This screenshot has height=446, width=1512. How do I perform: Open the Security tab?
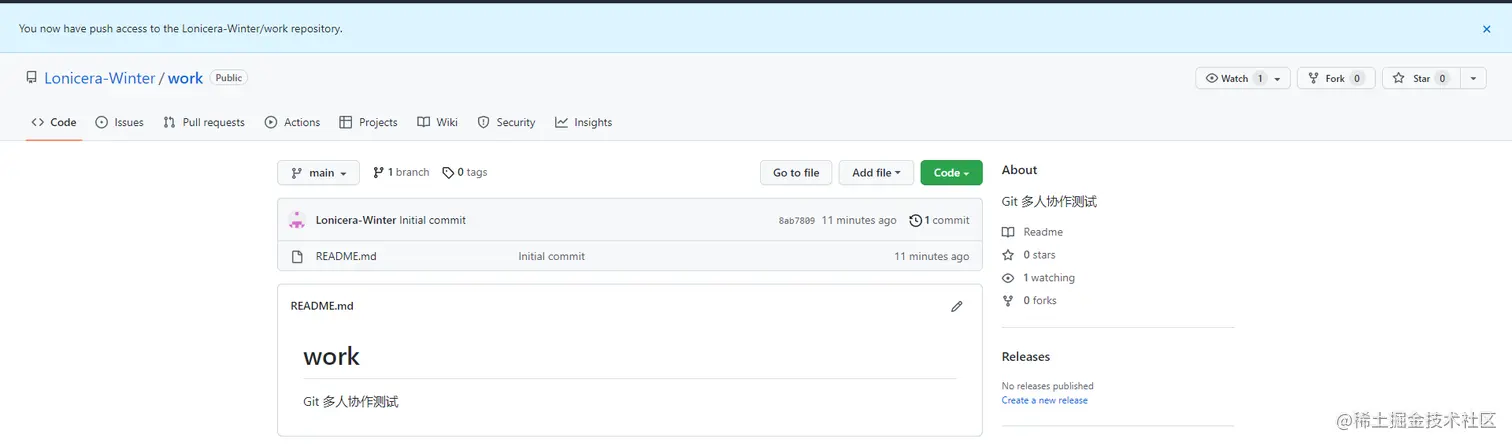[506, 122]
